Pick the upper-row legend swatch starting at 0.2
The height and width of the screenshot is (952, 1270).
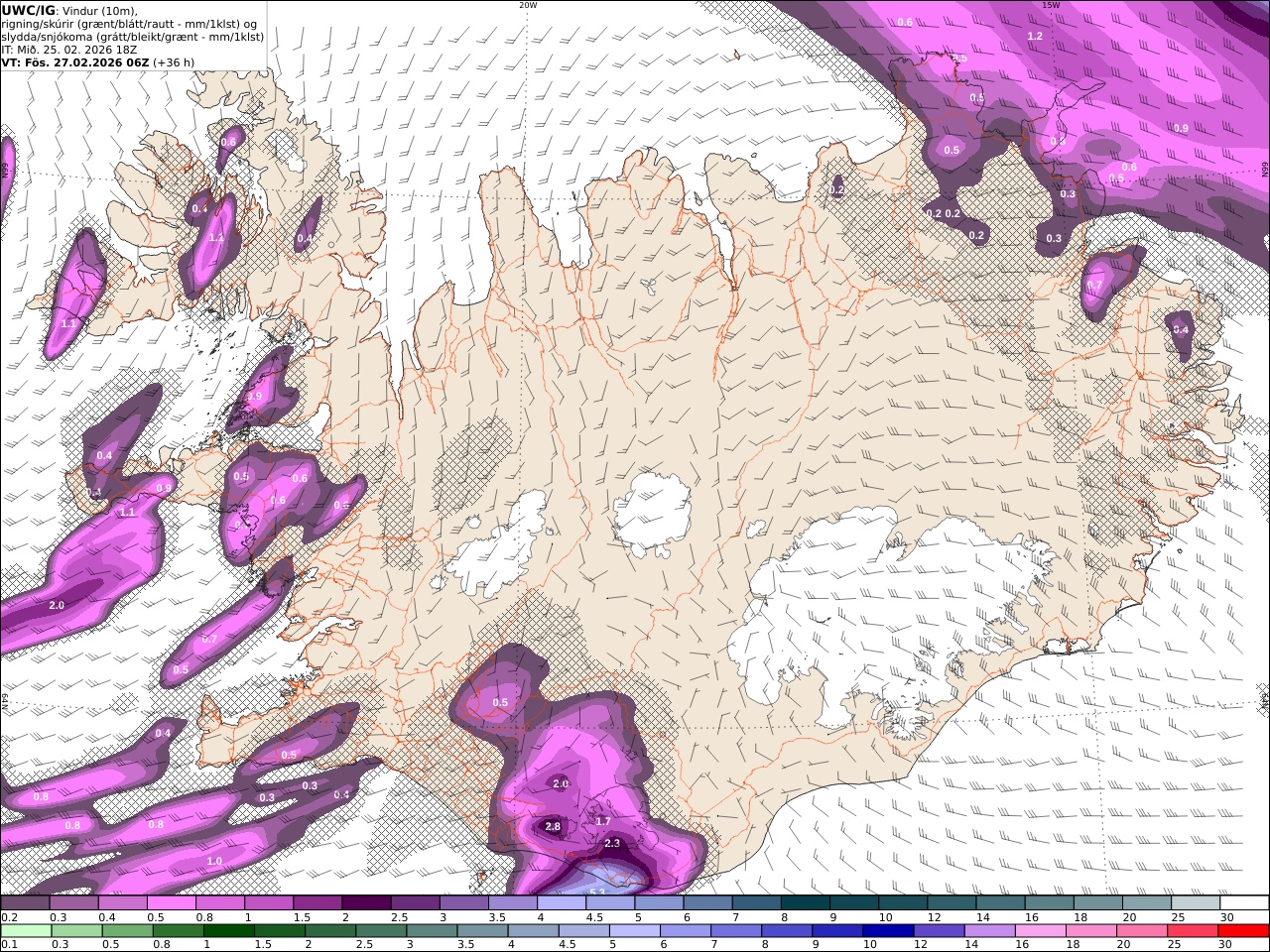pyautogui.click(x=25, y=903)
